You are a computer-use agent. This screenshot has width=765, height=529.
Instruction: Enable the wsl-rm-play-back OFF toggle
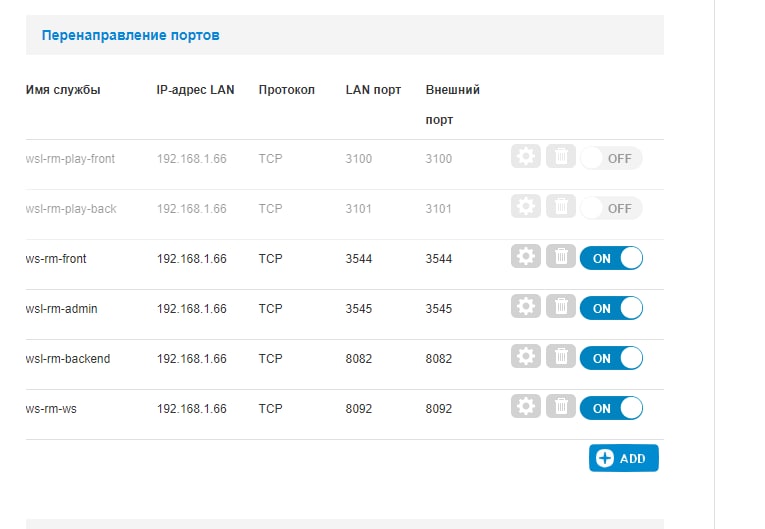click(x=611, y=208)
